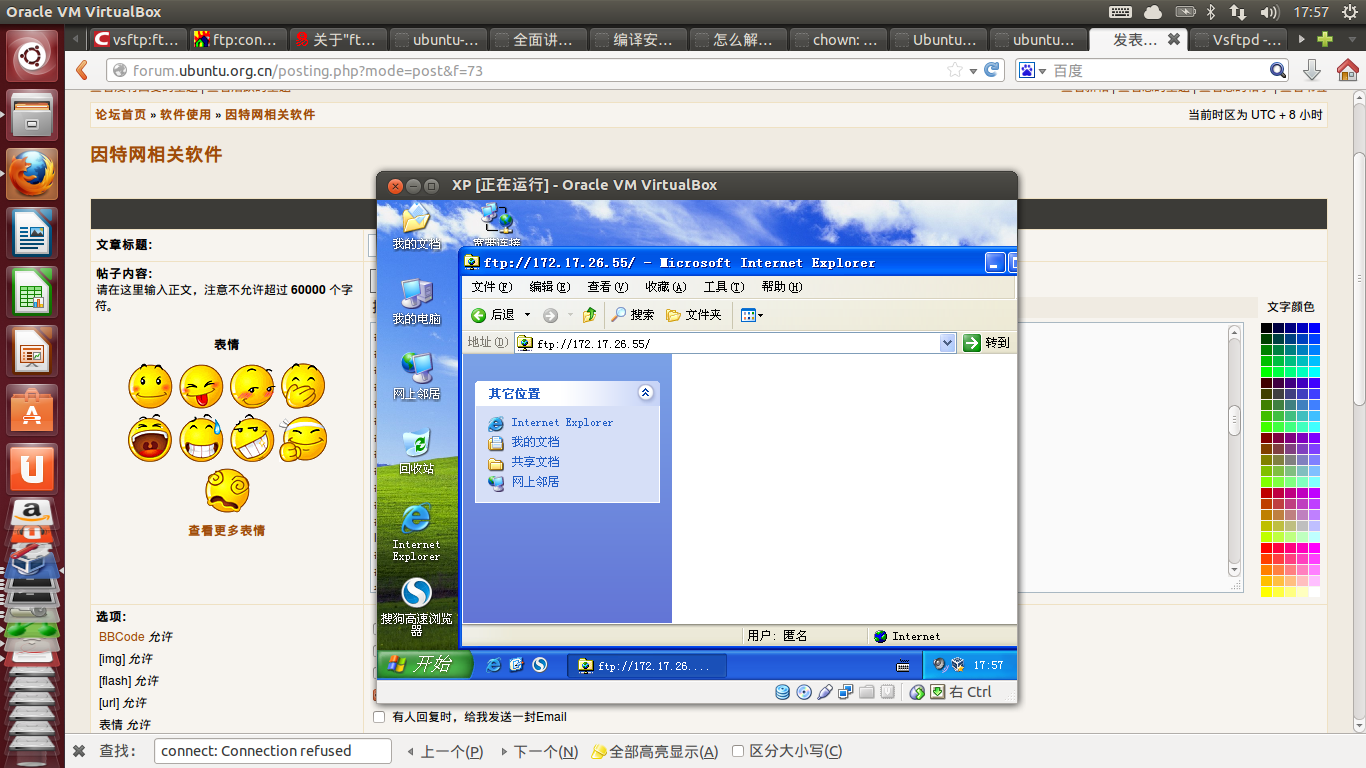
Task: Open the IE Views icon dropdown
Action: (x=751, y=315)
